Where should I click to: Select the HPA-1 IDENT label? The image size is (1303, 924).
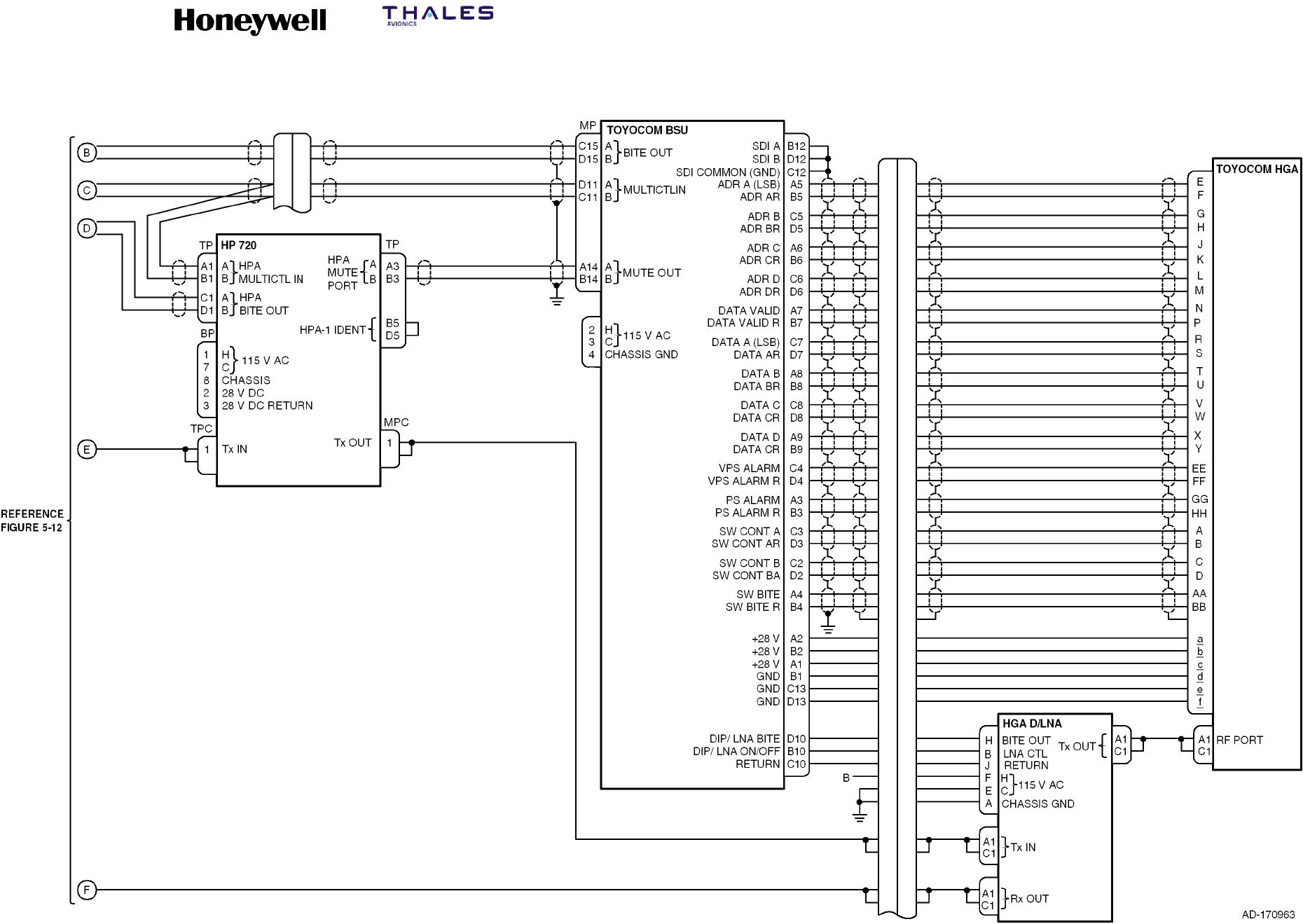point(333,330)
